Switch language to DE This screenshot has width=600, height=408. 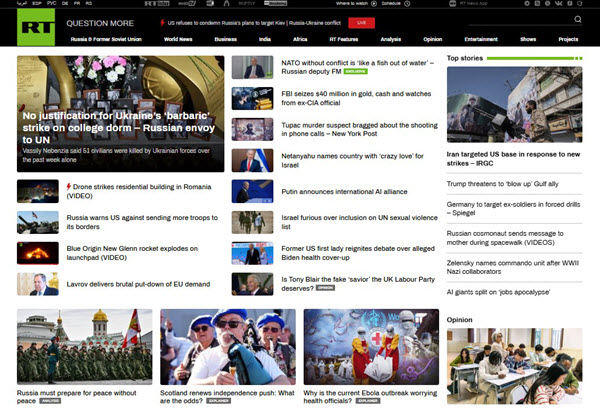coord(65,3)
